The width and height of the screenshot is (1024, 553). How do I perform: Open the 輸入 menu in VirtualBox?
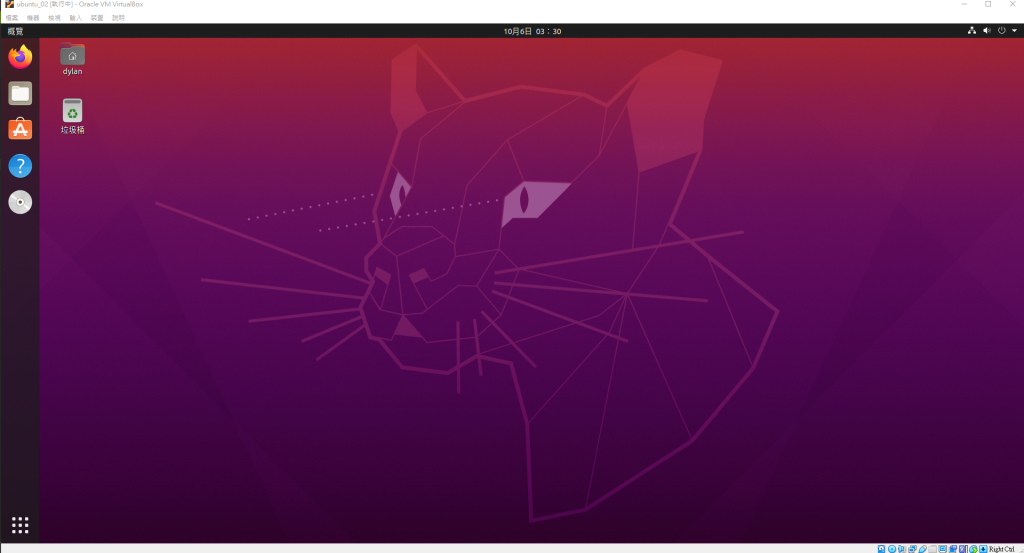coord(76,18)
